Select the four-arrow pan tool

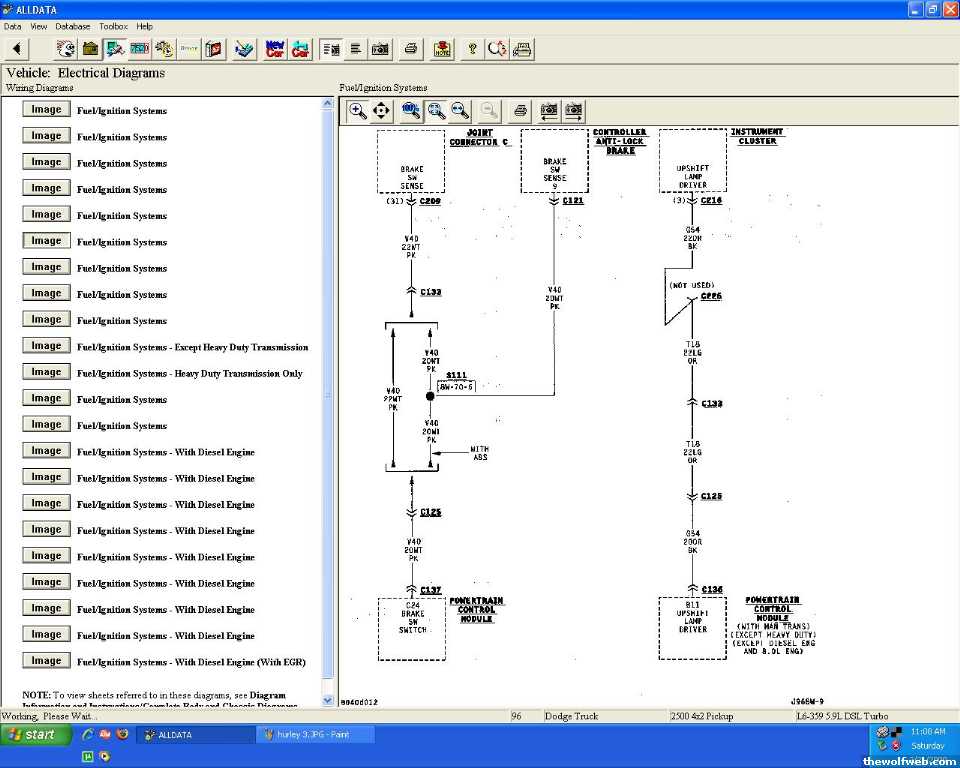pyautogui.click(x=381, y=111)
